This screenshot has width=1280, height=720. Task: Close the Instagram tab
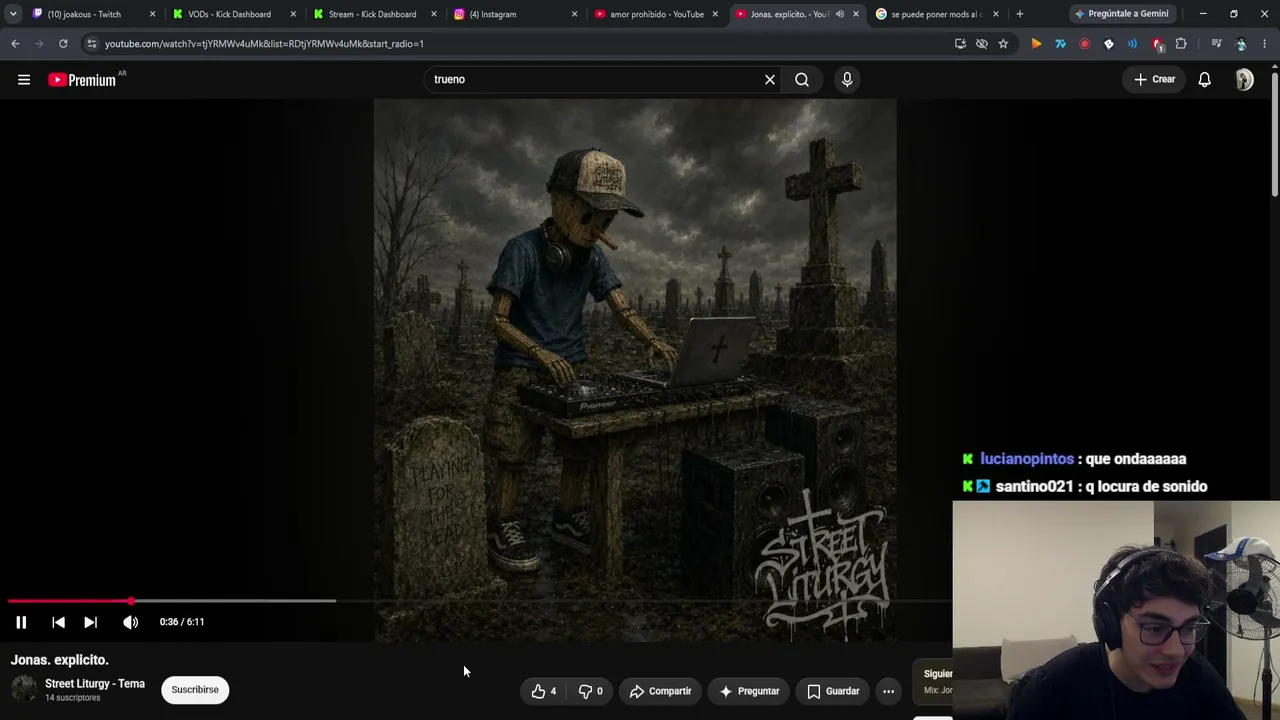tap(574, 14)
